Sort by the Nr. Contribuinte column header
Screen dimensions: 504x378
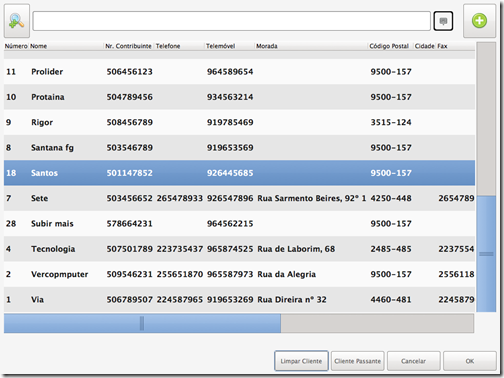[129, 46]
